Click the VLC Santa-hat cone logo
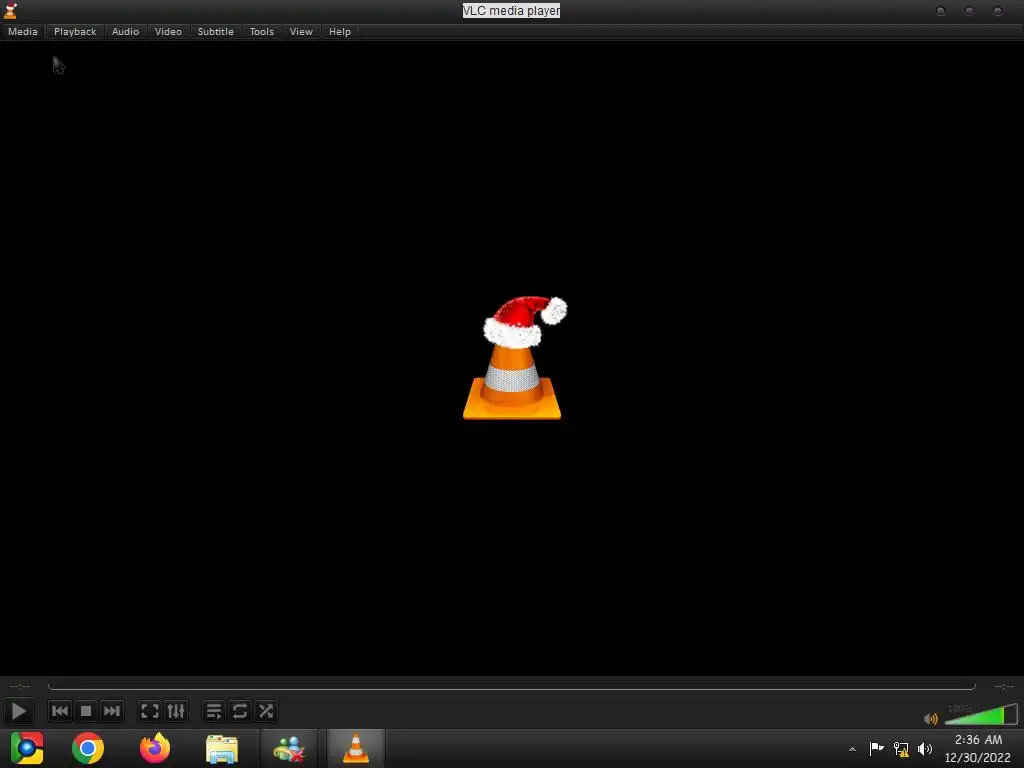Image resolution: width=1024 pixels, height=768 pixels. [513, 358]
